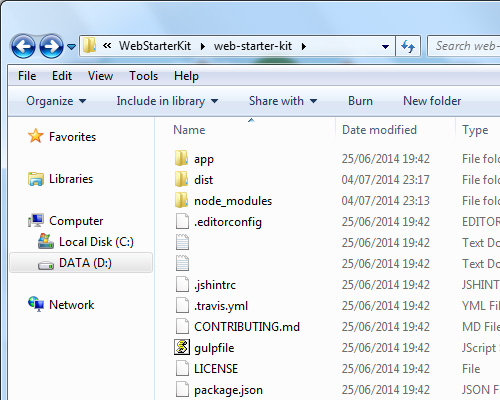
Task: Select the app folder name
Action: click(x=204, y=159)
